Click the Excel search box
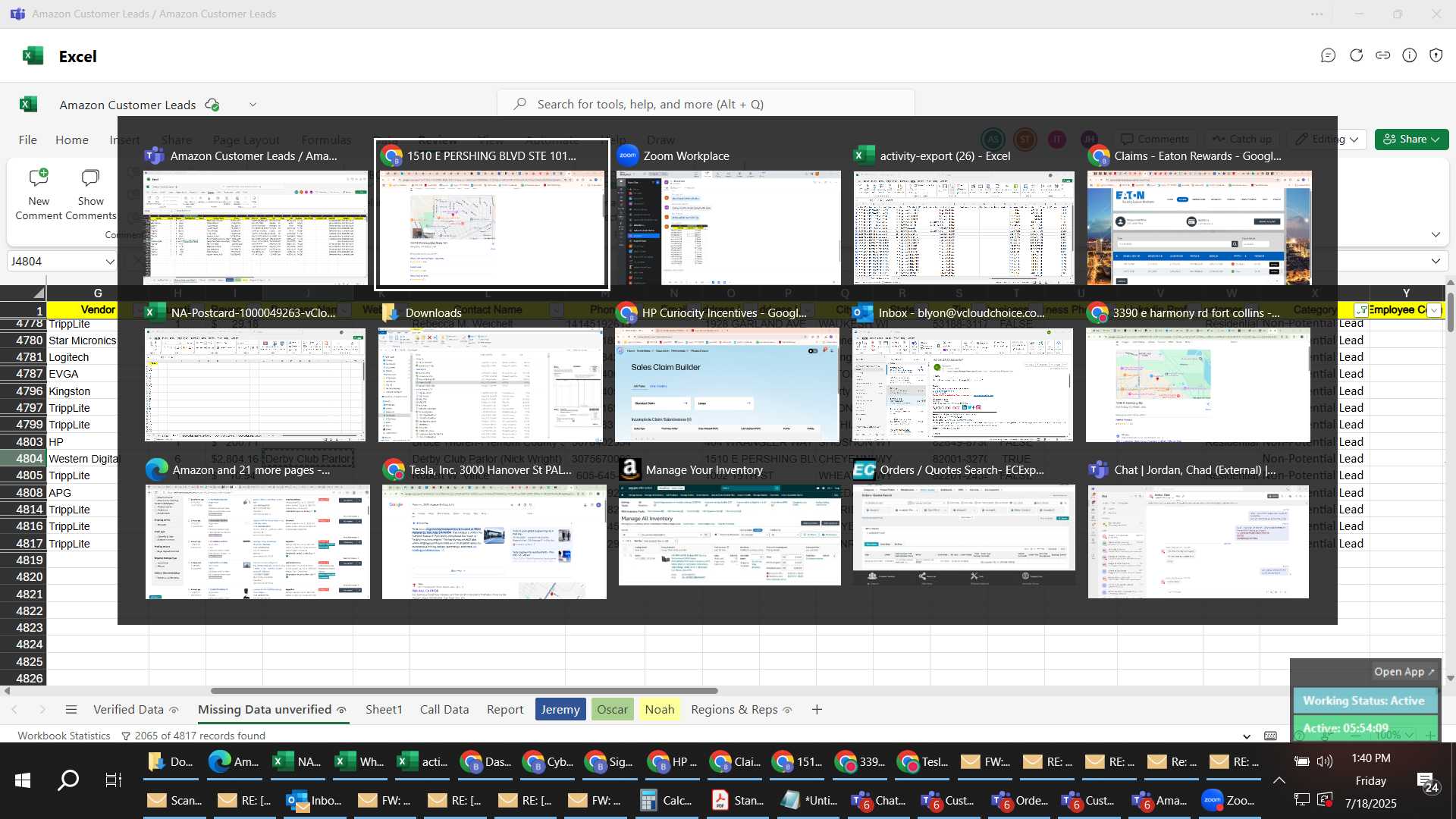1456x819 pixels. pos(705,105)
